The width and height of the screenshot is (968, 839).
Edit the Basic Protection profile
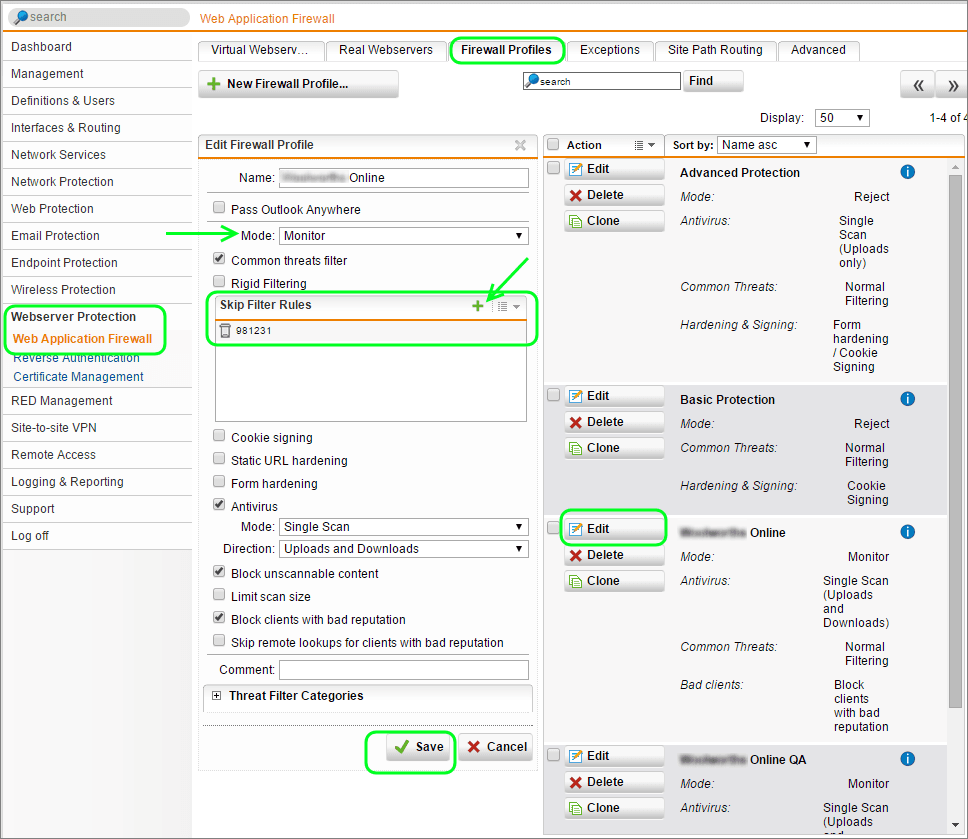click(614, 396)
